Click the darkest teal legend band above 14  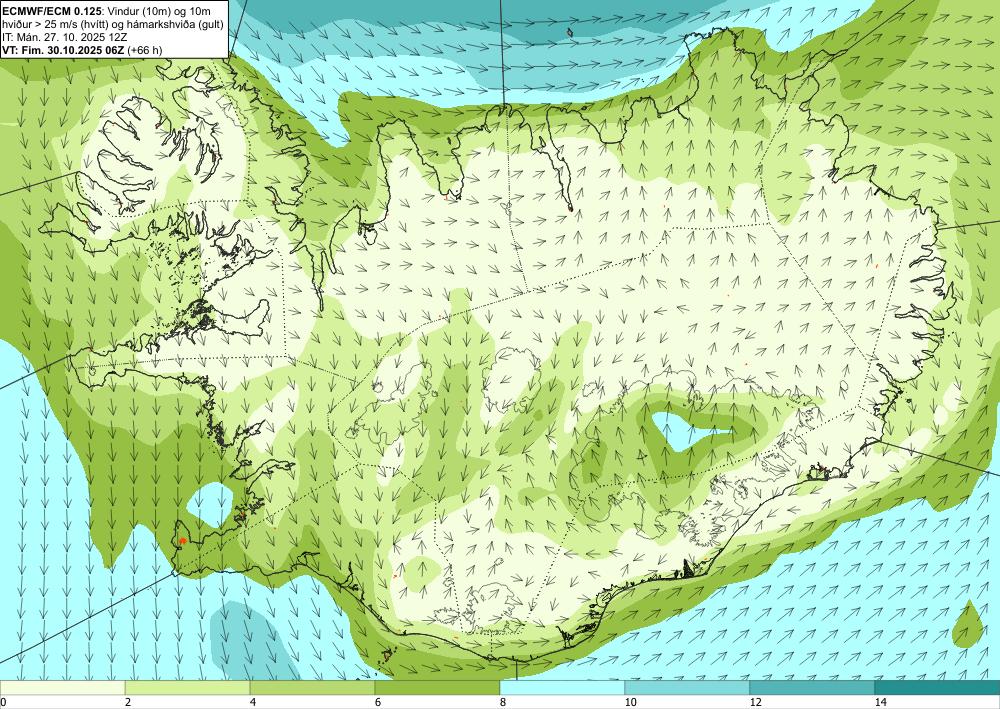938,687
